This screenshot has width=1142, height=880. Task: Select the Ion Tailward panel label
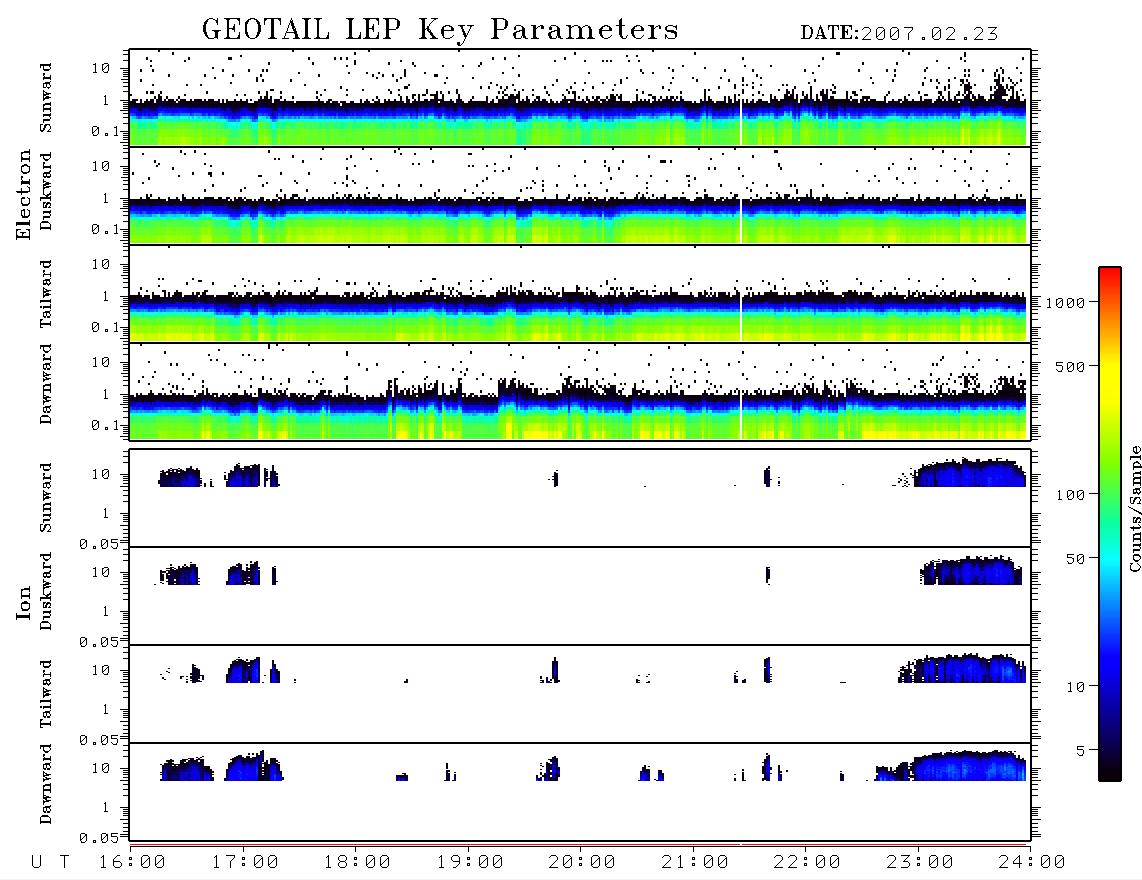pyautogui.click(x=46, y=694)
